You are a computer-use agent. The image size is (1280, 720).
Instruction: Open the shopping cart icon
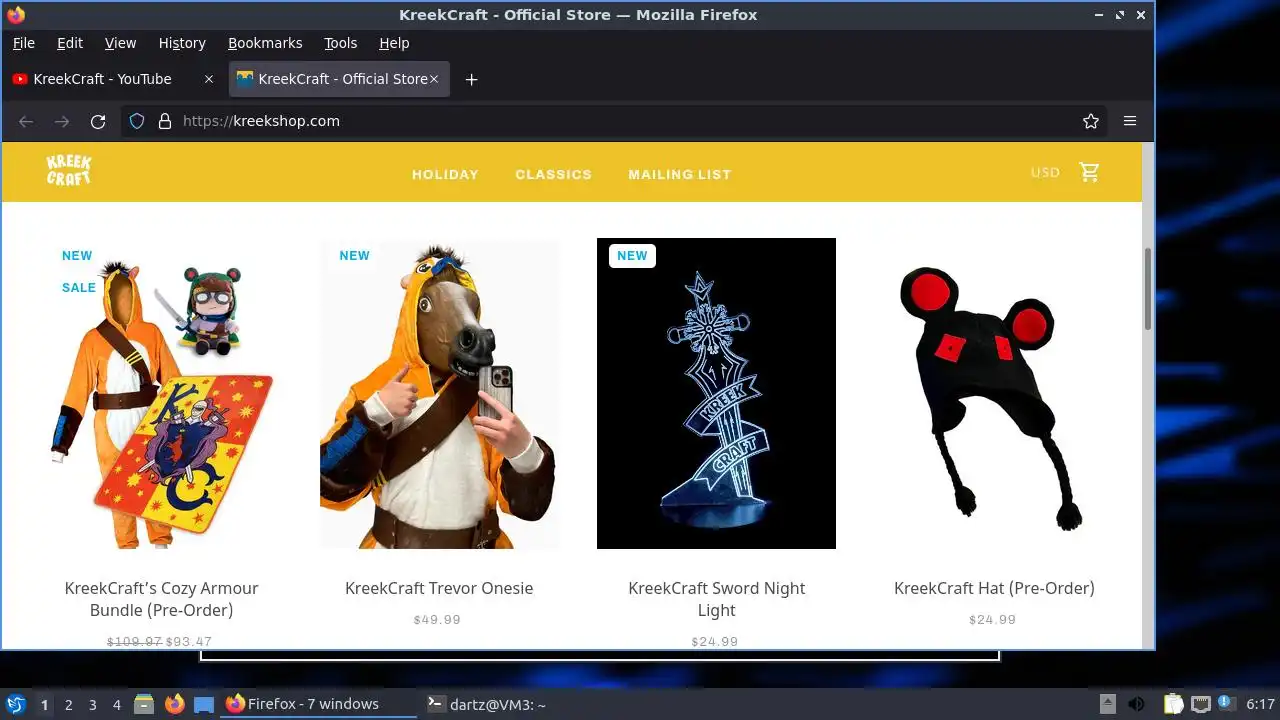coord(1090,172)
